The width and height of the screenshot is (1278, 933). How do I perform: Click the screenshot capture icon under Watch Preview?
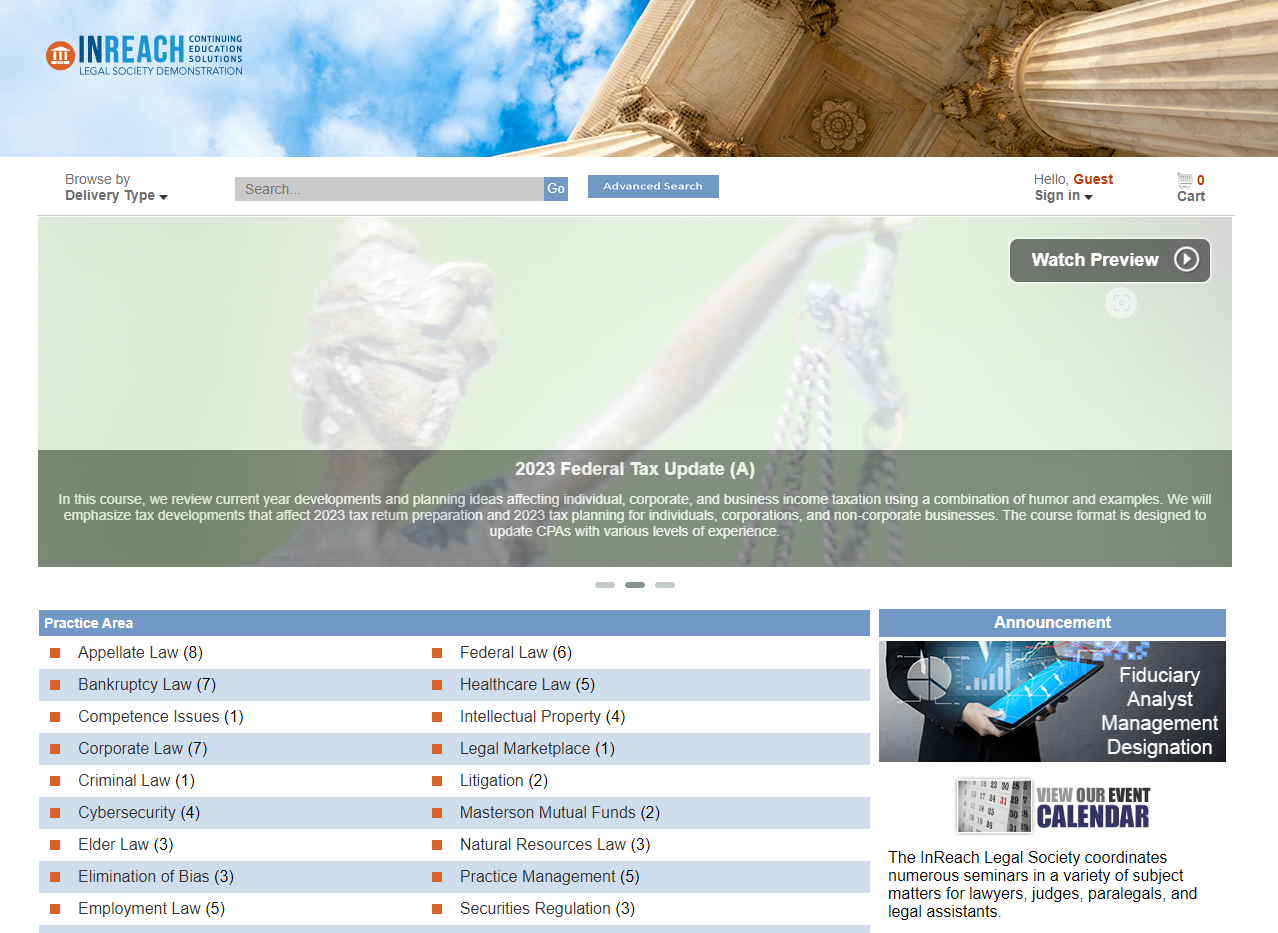point(1121,303)
